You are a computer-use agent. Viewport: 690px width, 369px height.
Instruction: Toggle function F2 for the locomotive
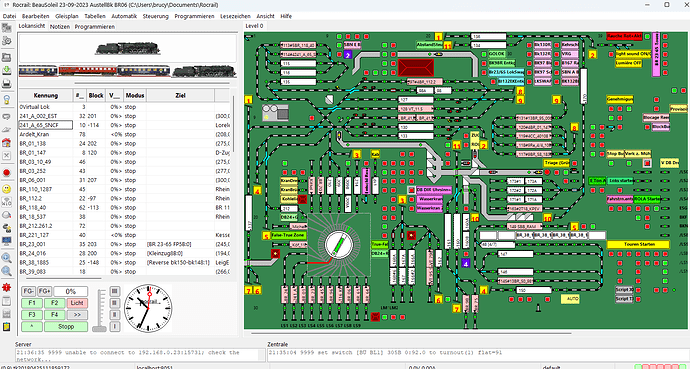(55, 303)
